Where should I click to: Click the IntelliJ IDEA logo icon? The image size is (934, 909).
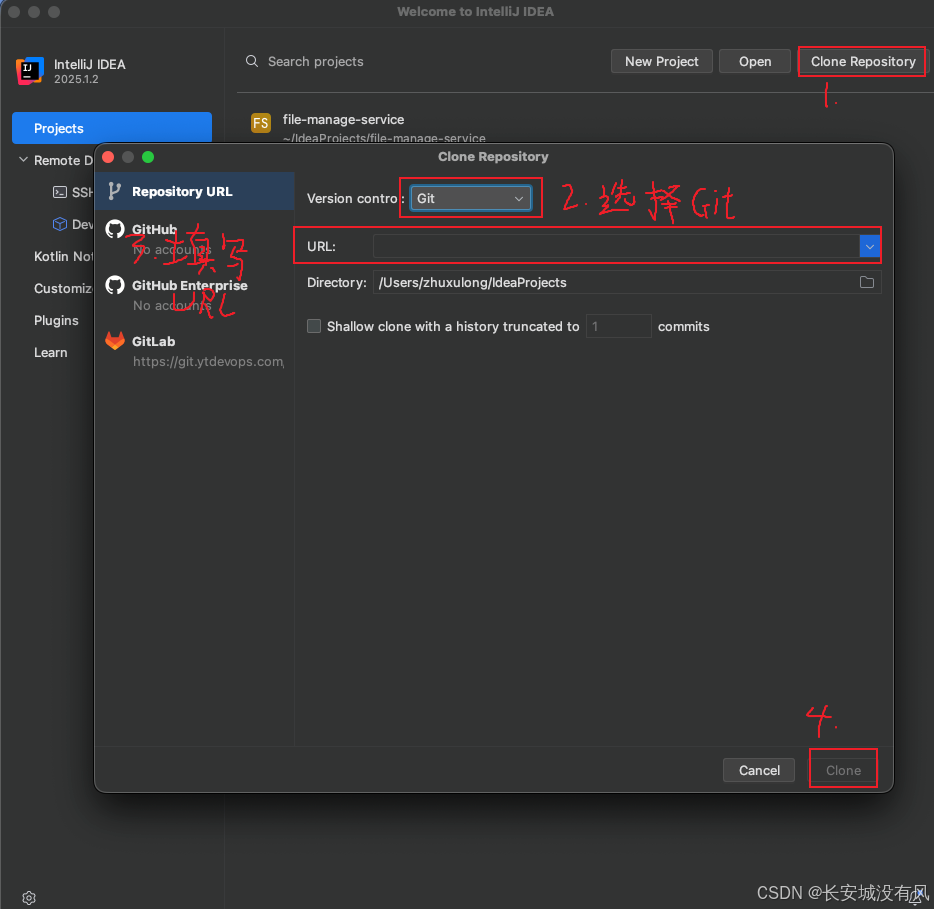(x=29, y=71)
